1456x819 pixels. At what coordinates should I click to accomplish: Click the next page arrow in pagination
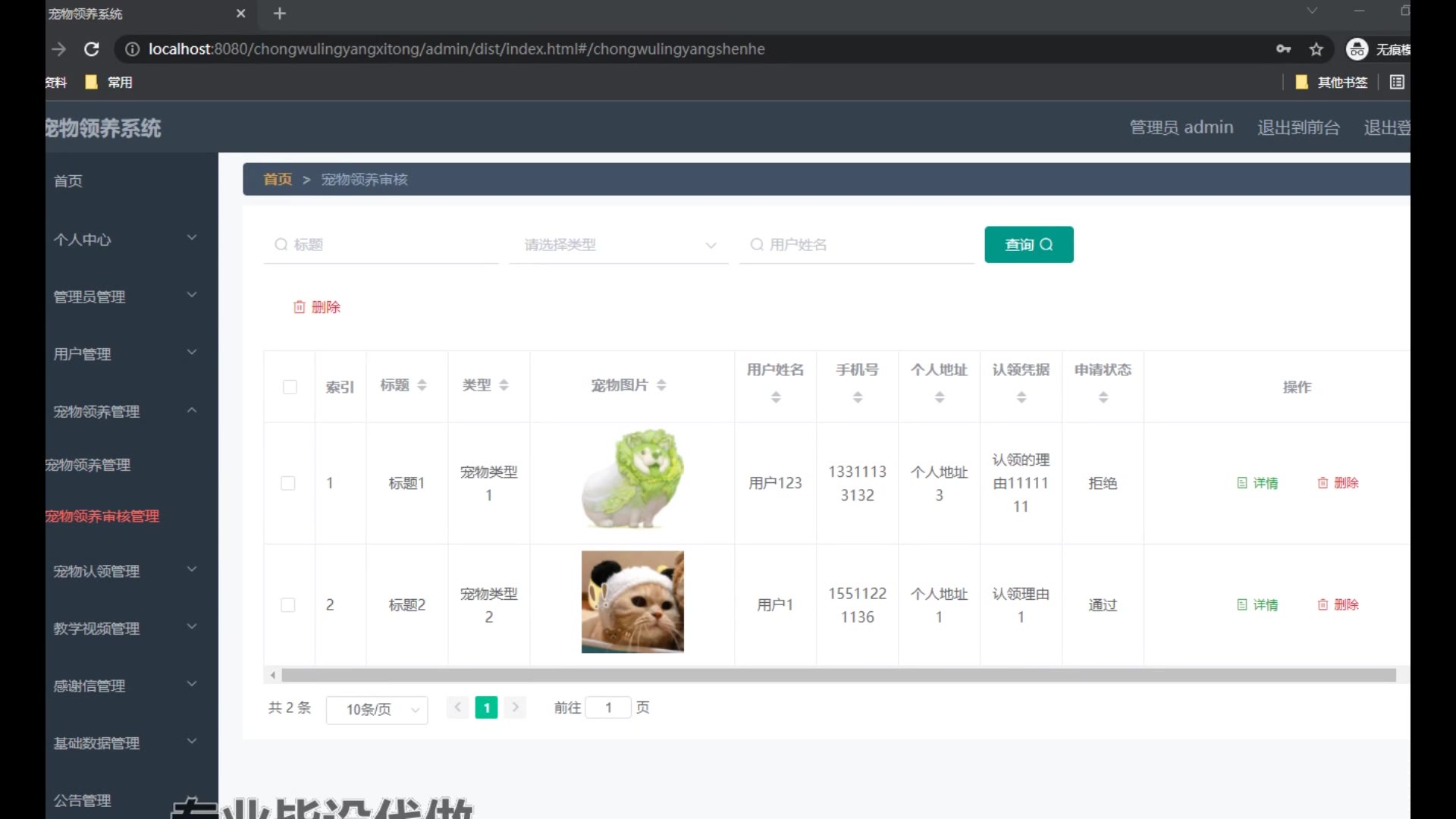[x=515, y=708]
